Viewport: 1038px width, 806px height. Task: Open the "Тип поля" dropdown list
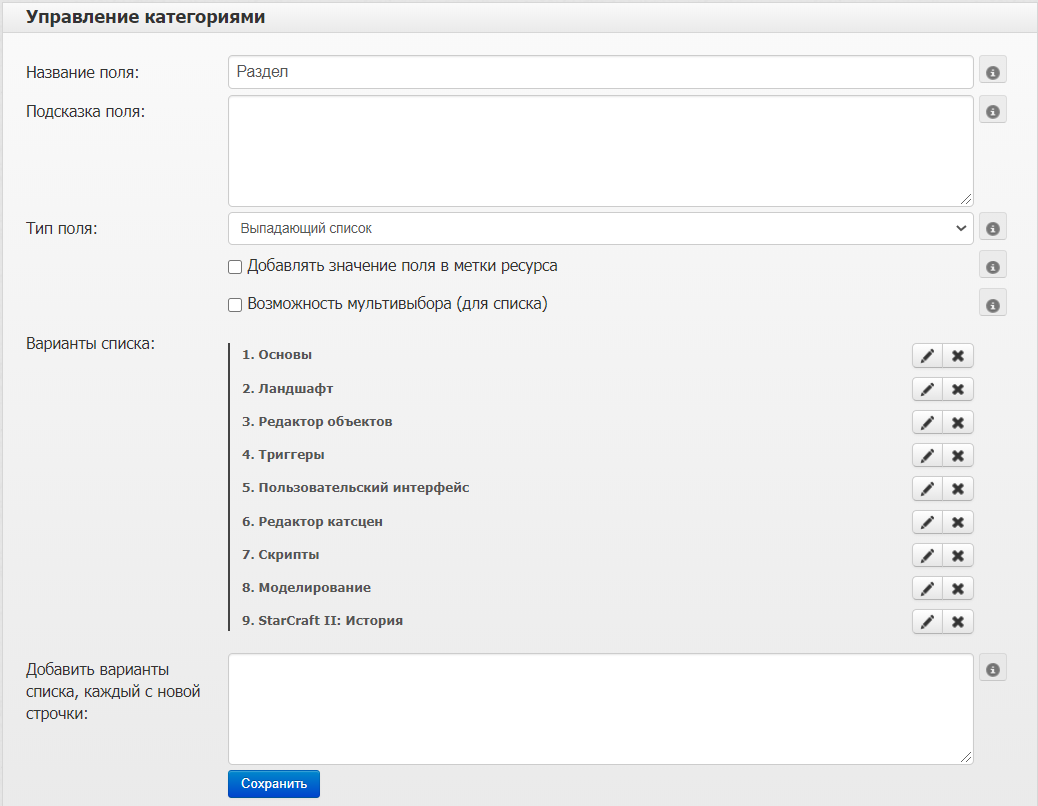coord(600,228)
